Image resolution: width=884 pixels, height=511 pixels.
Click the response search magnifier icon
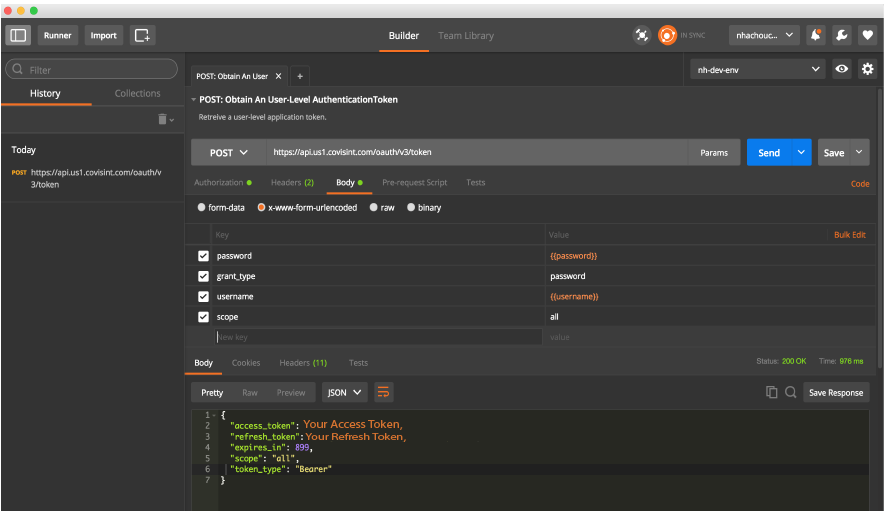click(790, 393)
